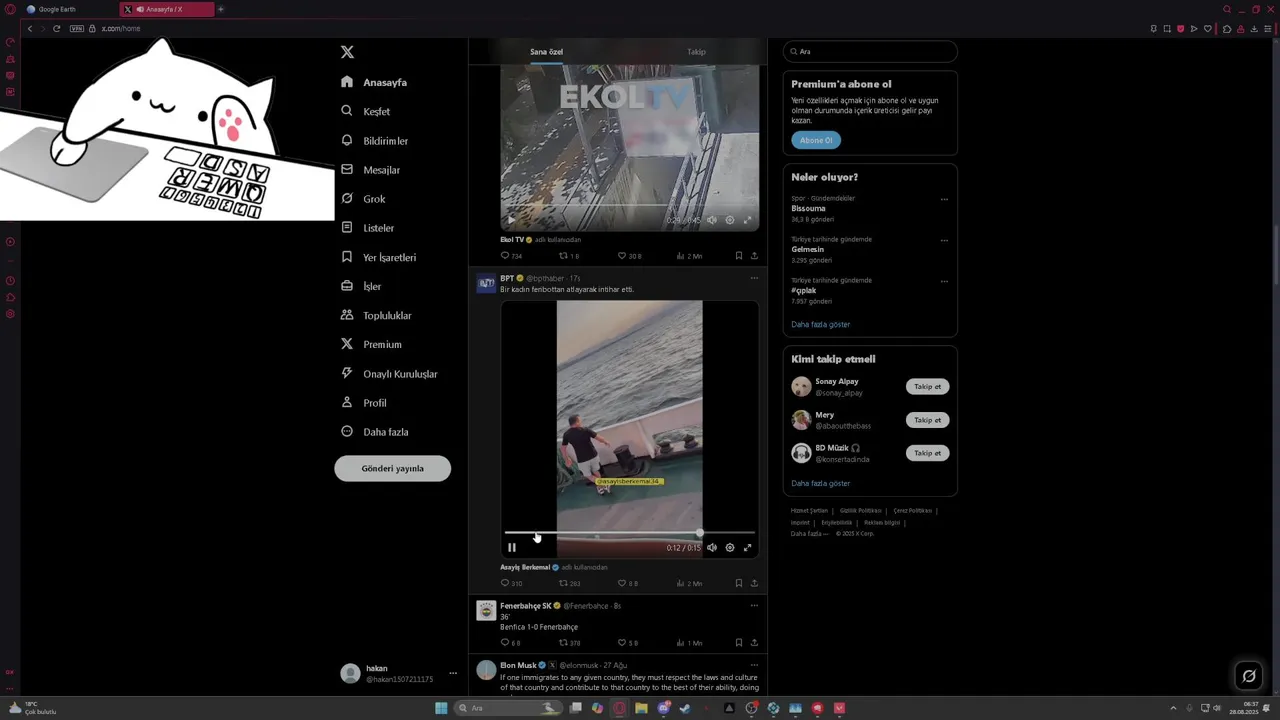Open hakan account options menu
Screen dimensions: 1280x720
[x=453, y=674]
